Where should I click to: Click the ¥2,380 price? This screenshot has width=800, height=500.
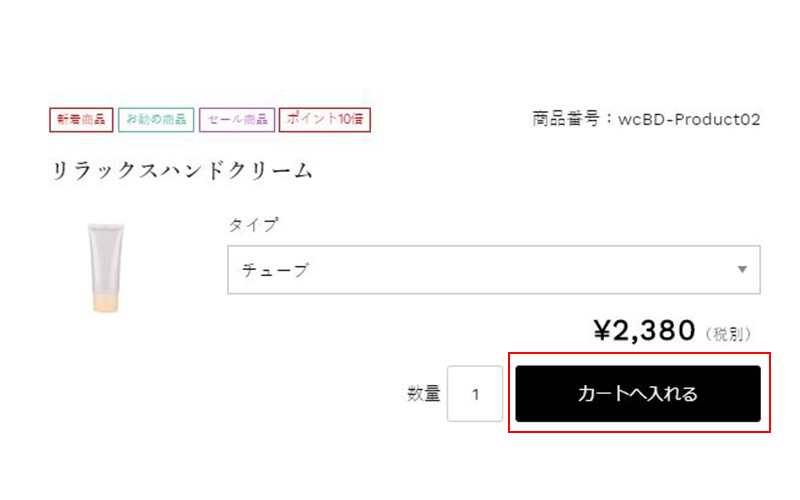644,330
